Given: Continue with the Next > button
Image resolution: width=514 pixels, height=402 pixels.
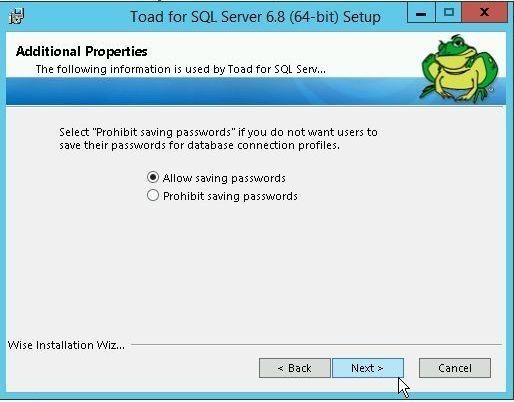Looking at the screenshot, I should point(368,368).
